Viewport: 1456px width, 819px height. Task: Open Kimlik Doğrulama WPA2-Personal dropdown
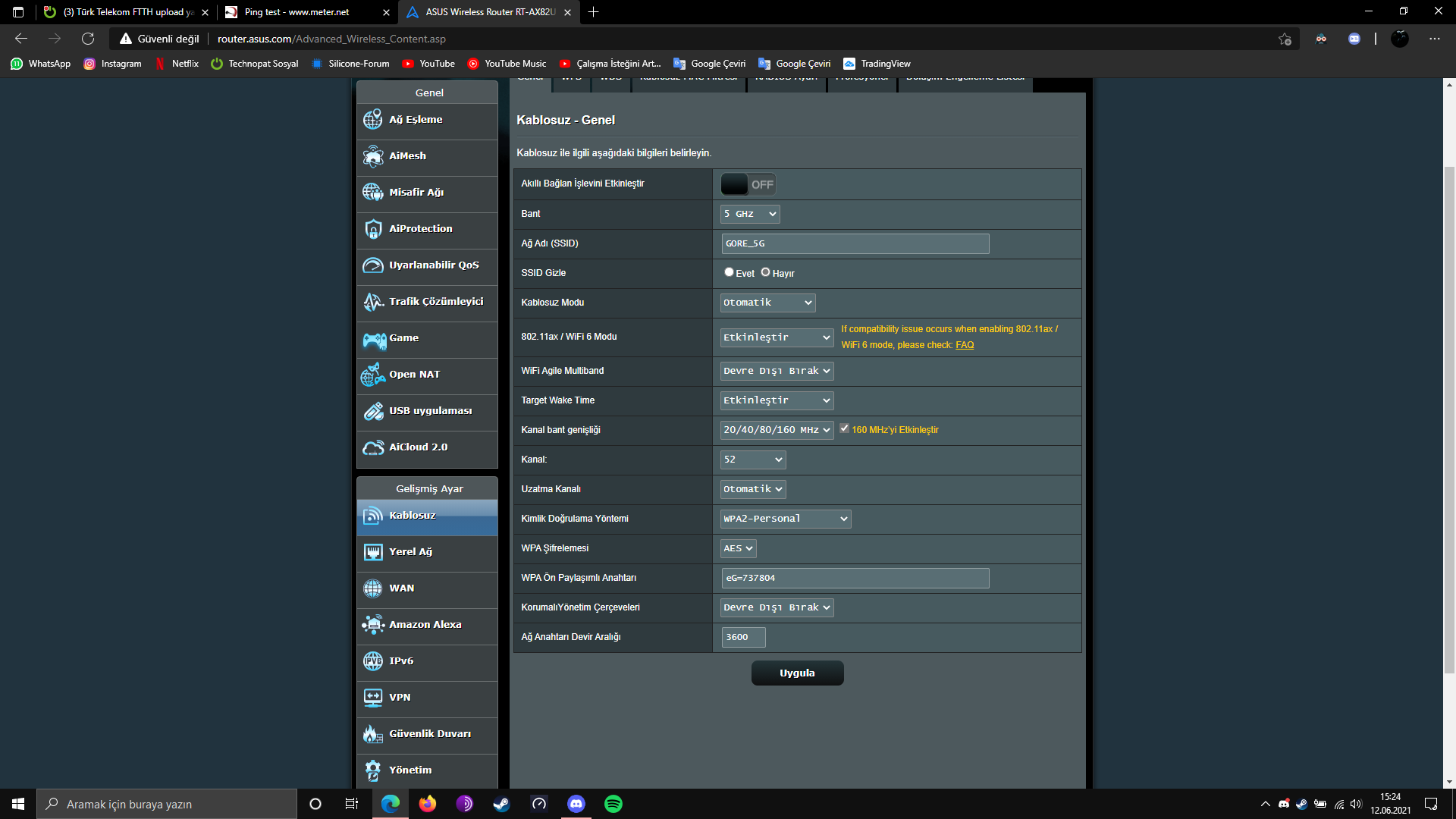[x=785, y=519]
